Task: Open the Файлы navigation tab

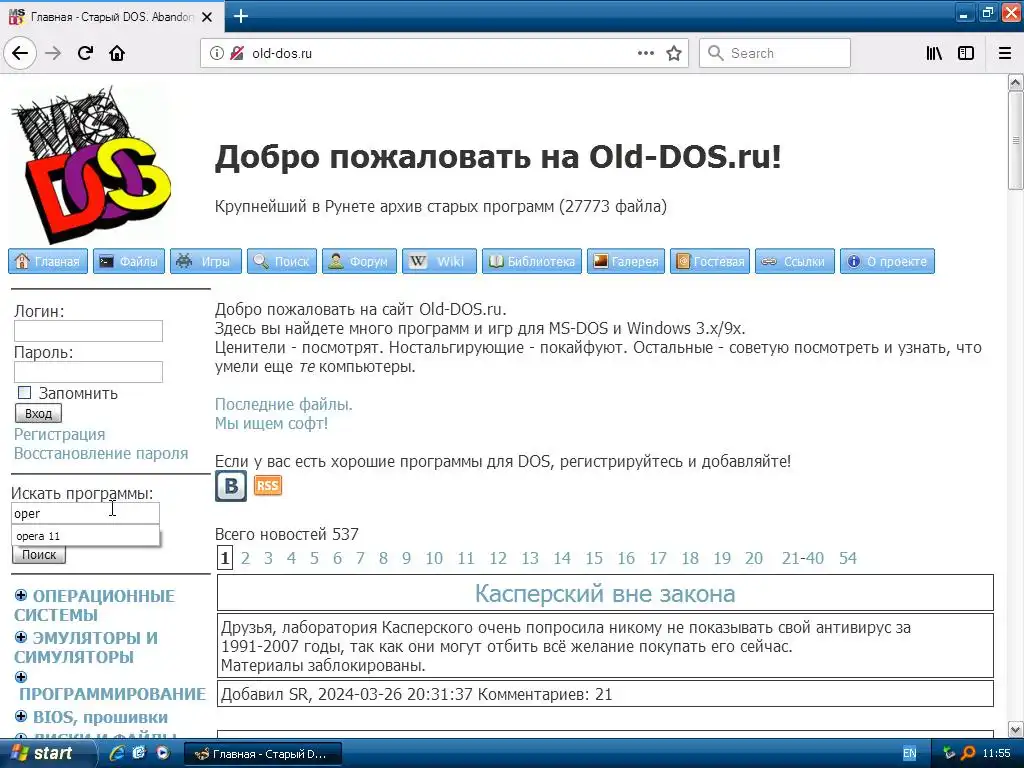Action: pos(129,261)
